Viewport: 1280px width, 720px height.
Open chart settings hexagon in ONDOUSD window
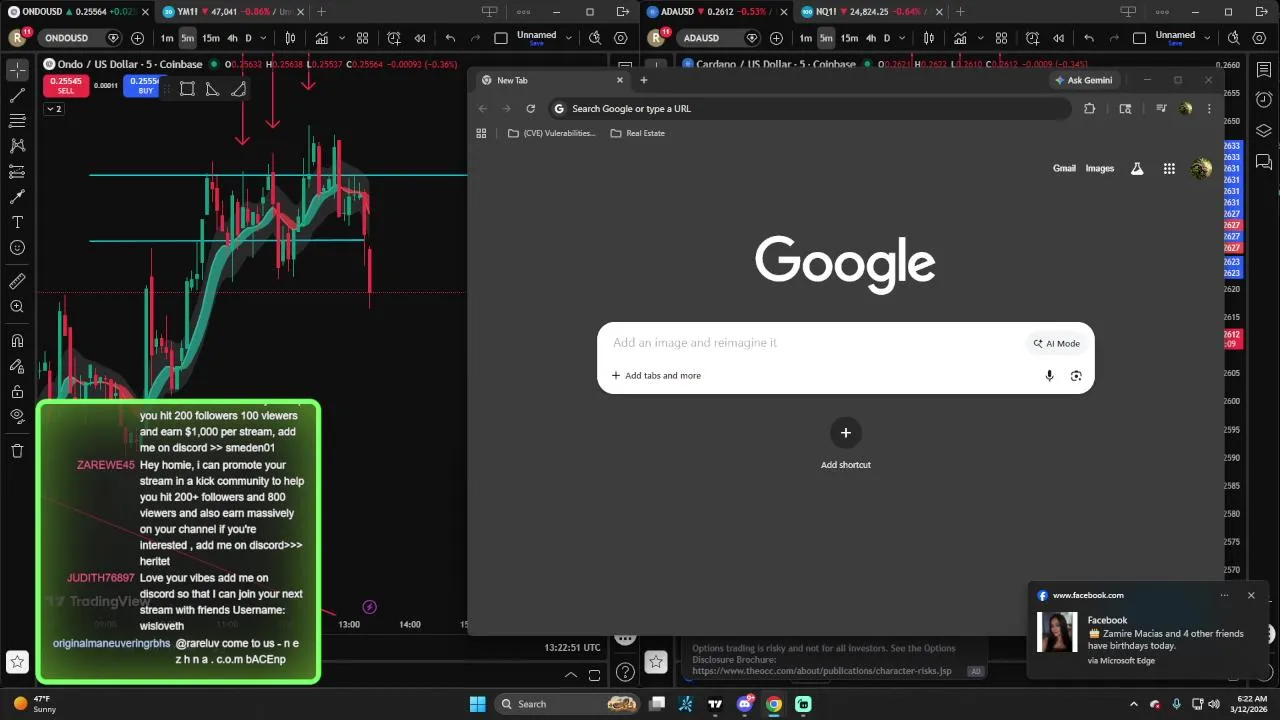tap(621, 38)
